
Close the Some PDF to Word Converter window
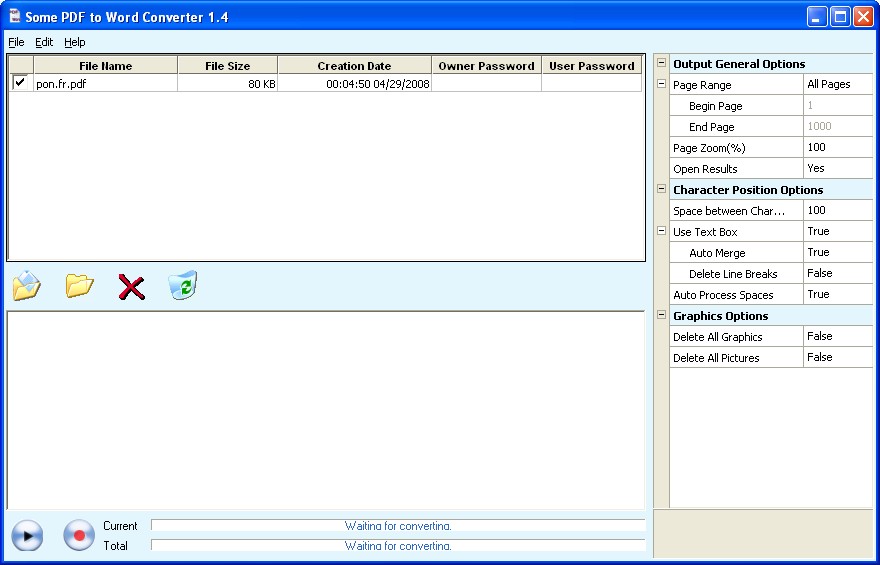tap(863, 17)
